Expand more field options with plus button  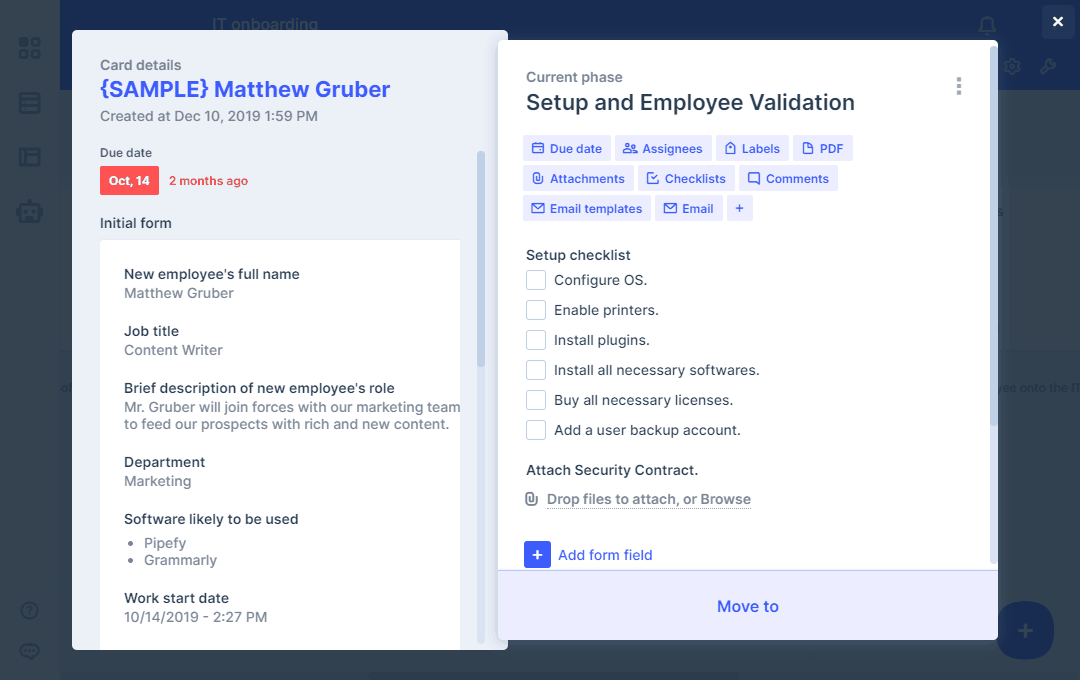point(739,208)
